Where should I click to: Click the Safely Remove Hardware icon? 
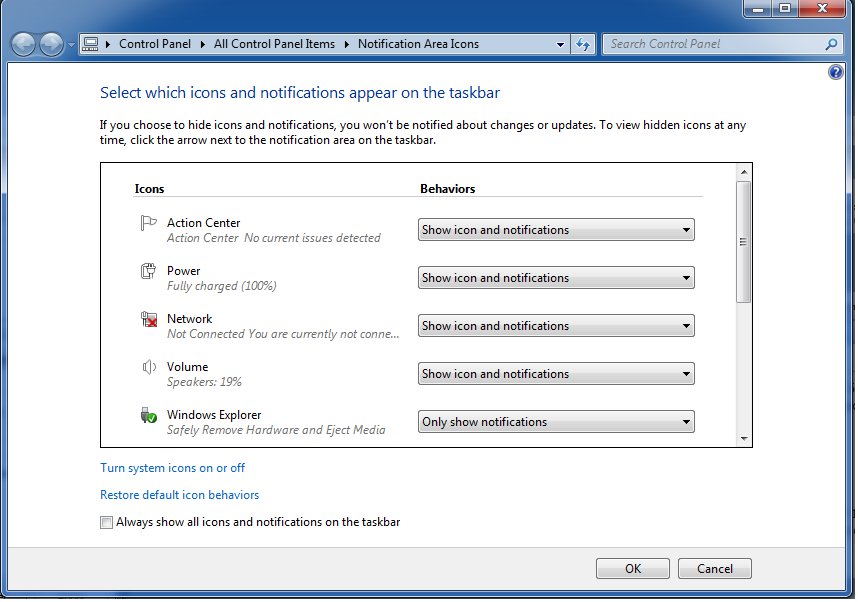click(149, 415)
